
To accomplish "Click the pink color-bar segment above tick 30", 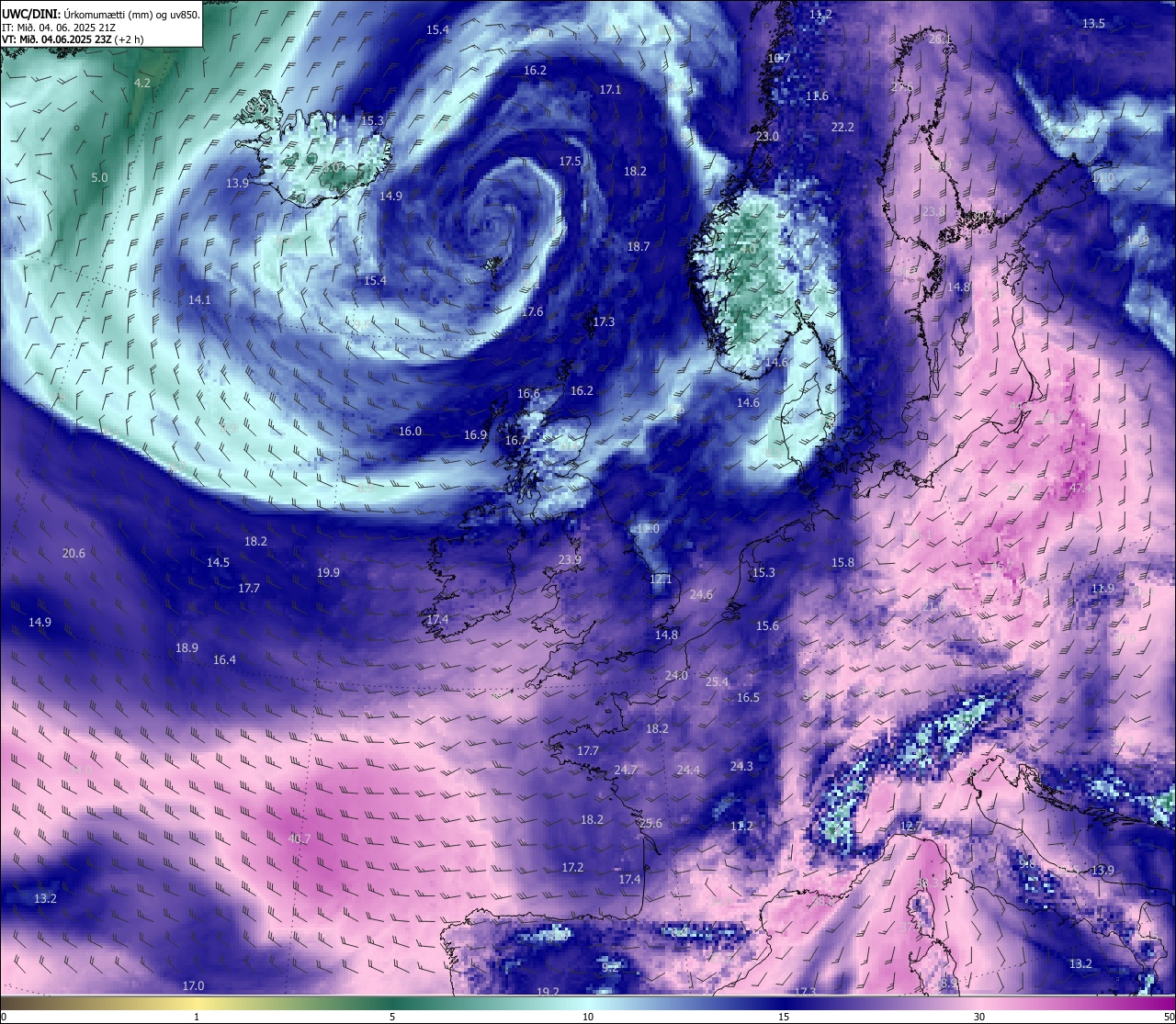I will 979,1003.
